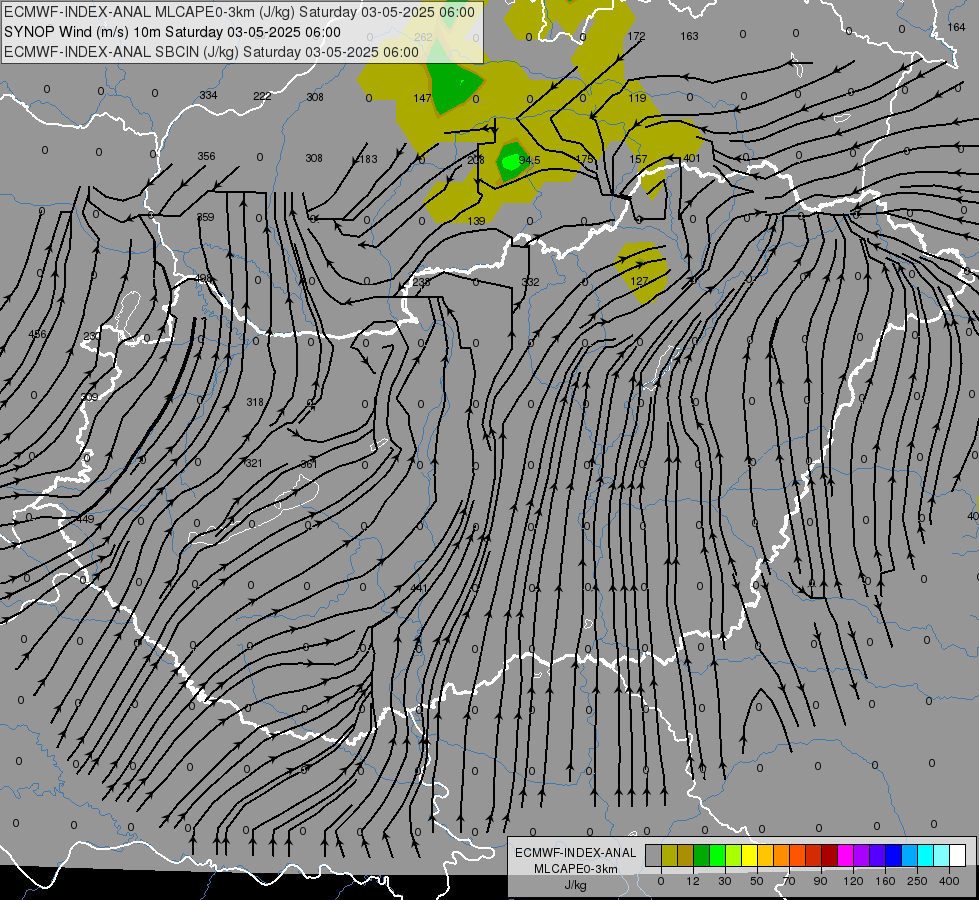Image resolution: width=979 pixels, height=900 pixels.
Task: Click legend scale value 250
Action: [x=917, y=881]
